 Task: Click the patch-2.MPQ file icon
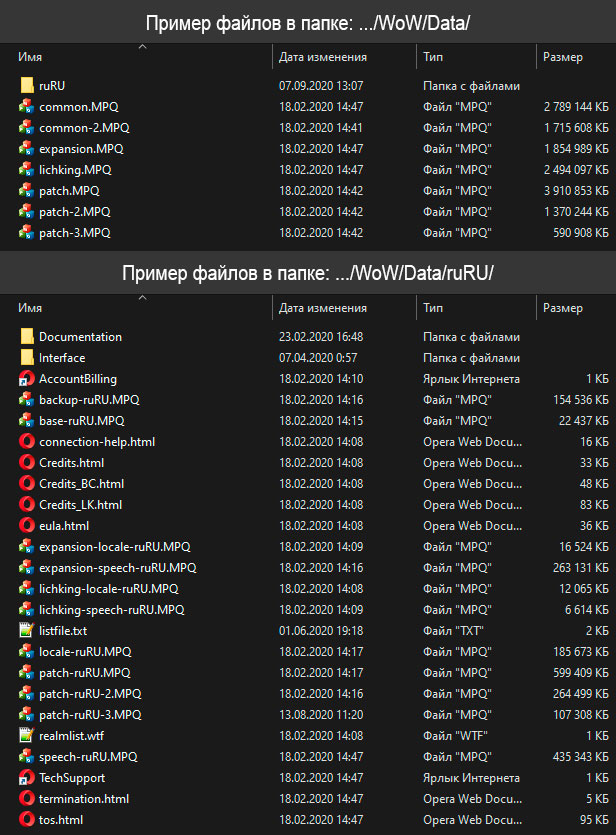(x=27, y=211)
